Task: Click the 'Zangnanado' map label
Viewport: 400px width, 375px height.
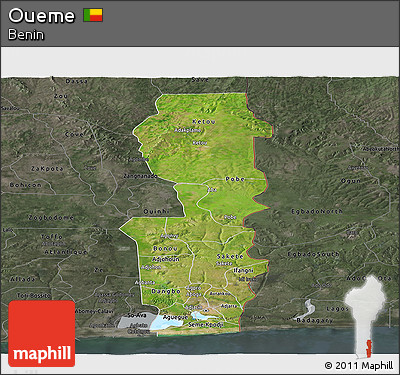Action: 140,176
